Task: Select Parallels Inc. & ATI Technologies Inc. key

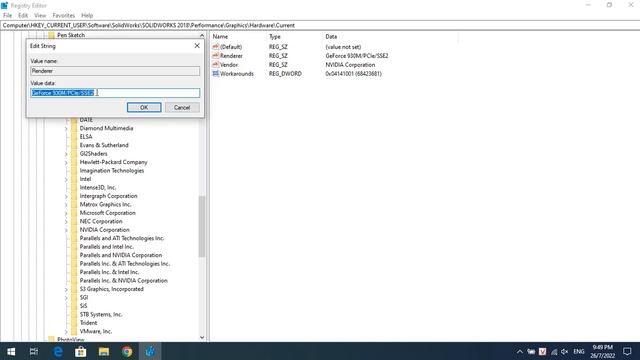Action: 124,264
